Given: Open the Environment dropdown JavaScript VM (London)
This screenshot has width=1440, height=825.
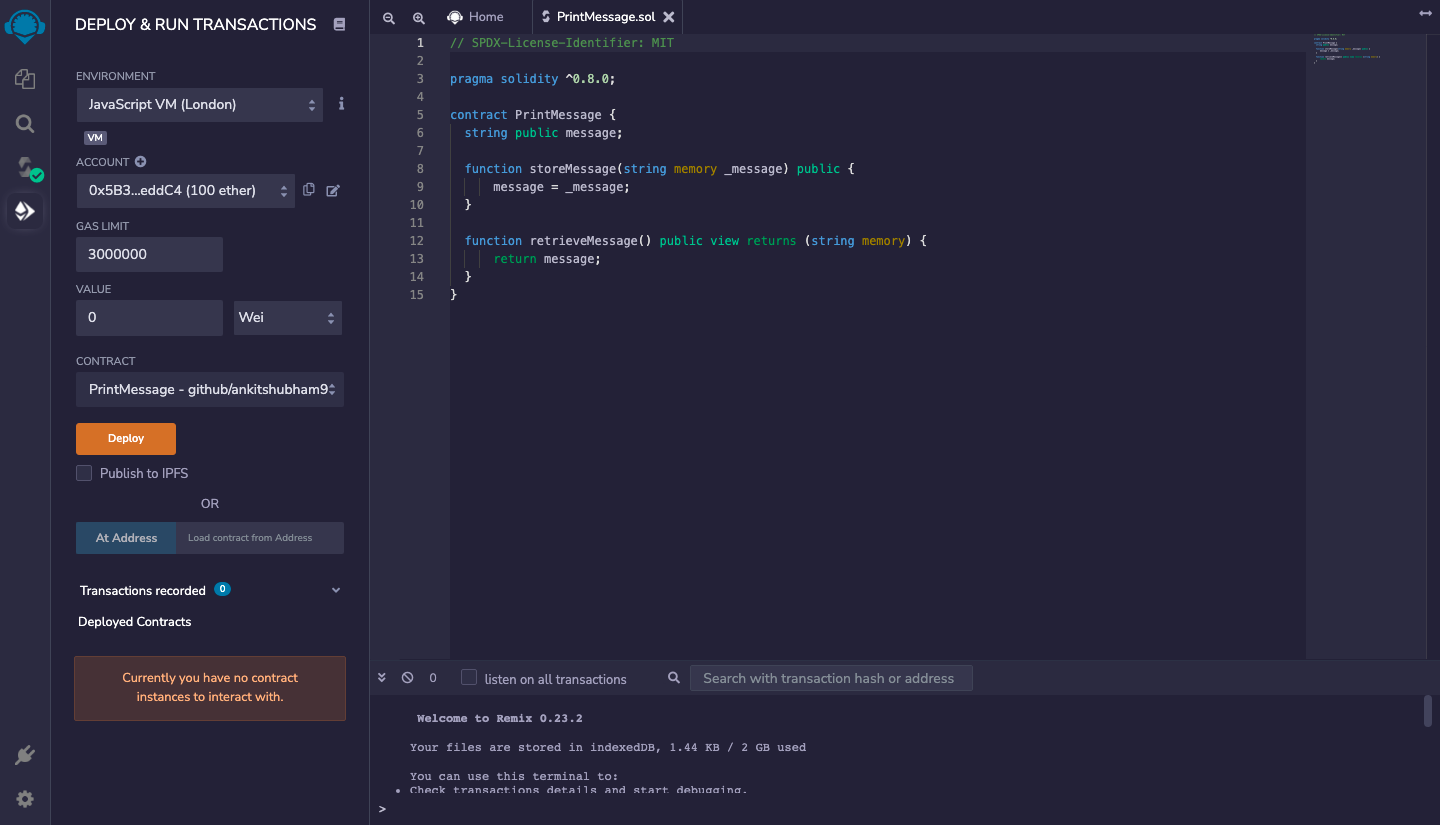Looking at the screenshot, I should pos(199,104).
